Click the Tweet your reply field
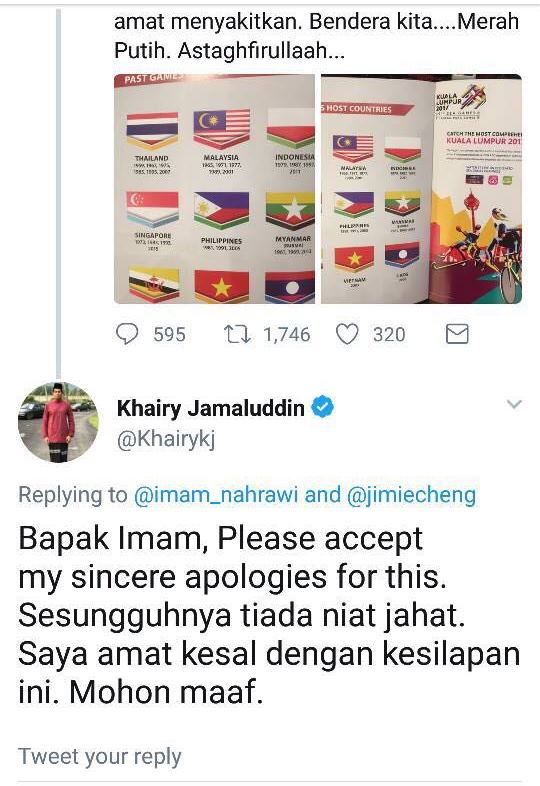Image resolution: width=540 pixels, height=786 pixels. [270, 756]
